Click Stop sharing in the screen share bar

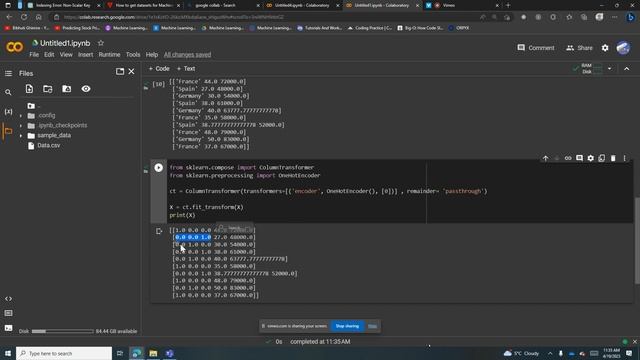(347, 326)
